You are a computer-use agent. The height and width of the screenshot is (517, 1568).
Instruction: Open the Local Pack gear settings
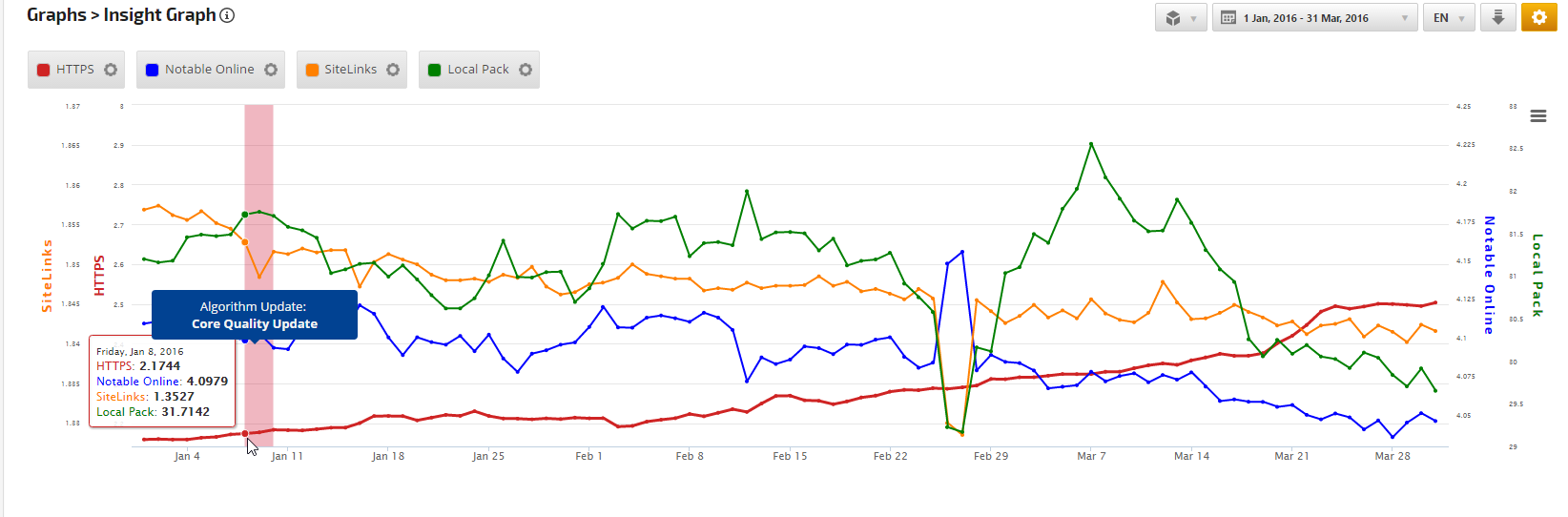coord(526,70)
